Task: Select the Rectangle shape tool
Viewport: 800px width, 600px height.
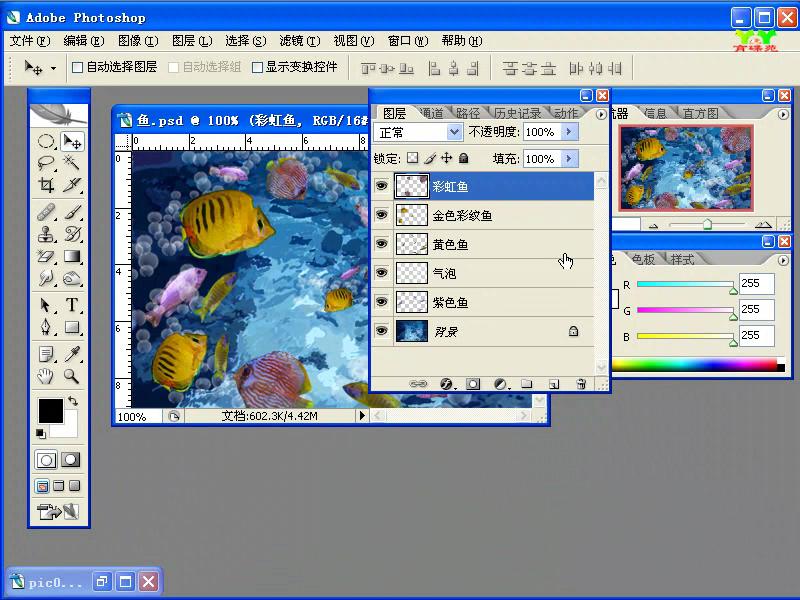Action: point(72,327)
